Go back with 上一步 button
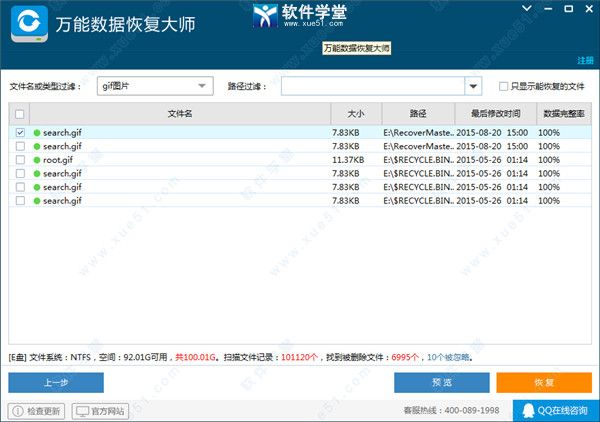Image resolution: width=600 pixels, height=422 pixels. (x=56, y=382)
